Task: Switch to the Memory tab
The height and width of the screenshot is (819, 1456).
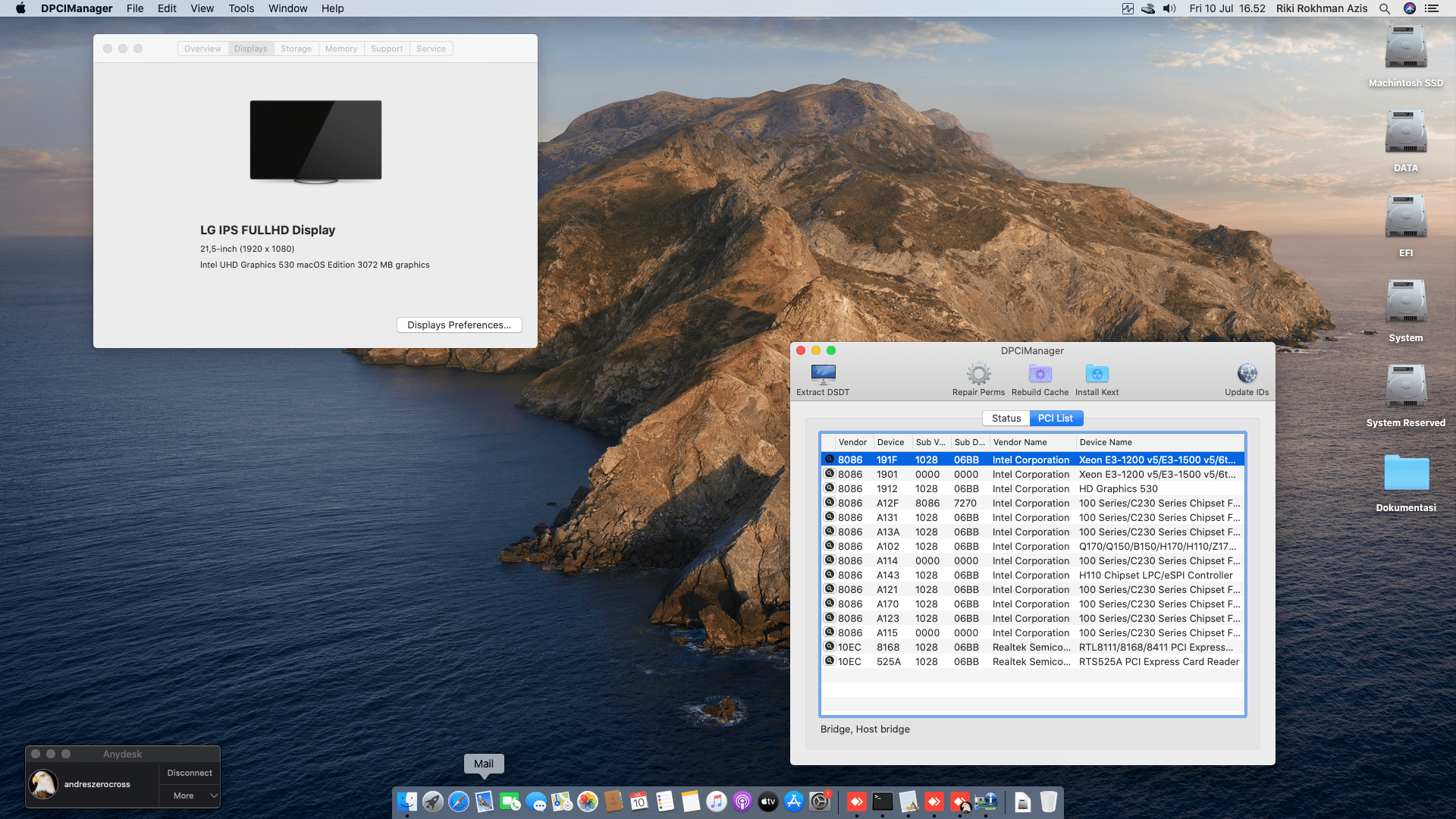Action: (x=340, y=49)
